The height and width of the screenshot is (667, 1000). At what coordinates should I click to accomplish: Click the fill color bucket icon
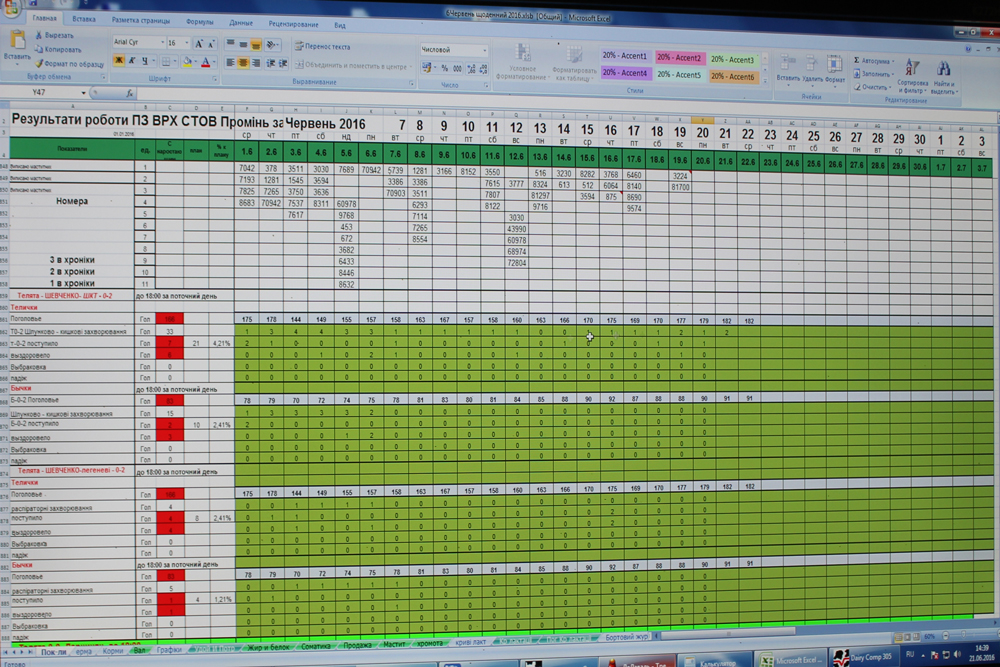[184, 62]
